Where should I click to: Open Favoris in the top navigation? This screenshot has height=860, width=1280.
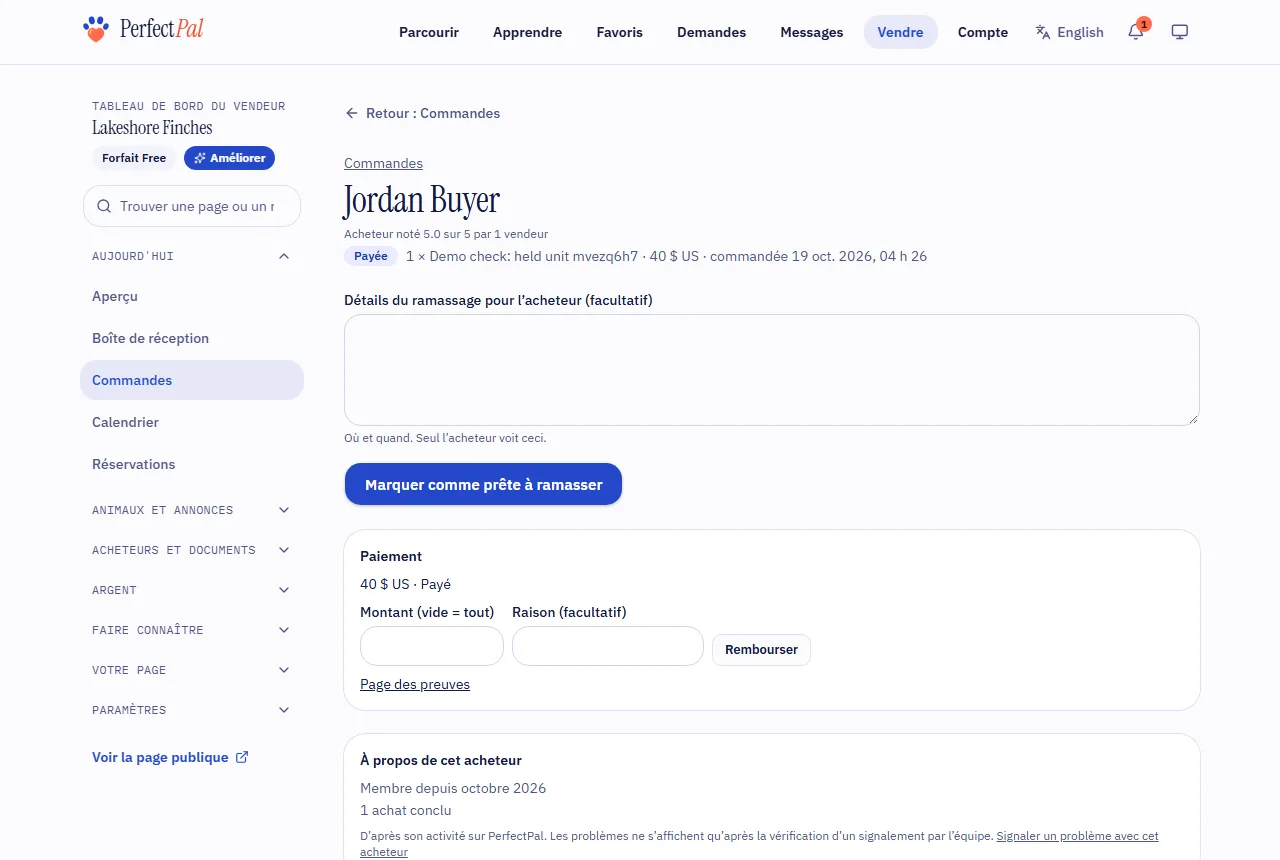(x=620, y=32)
